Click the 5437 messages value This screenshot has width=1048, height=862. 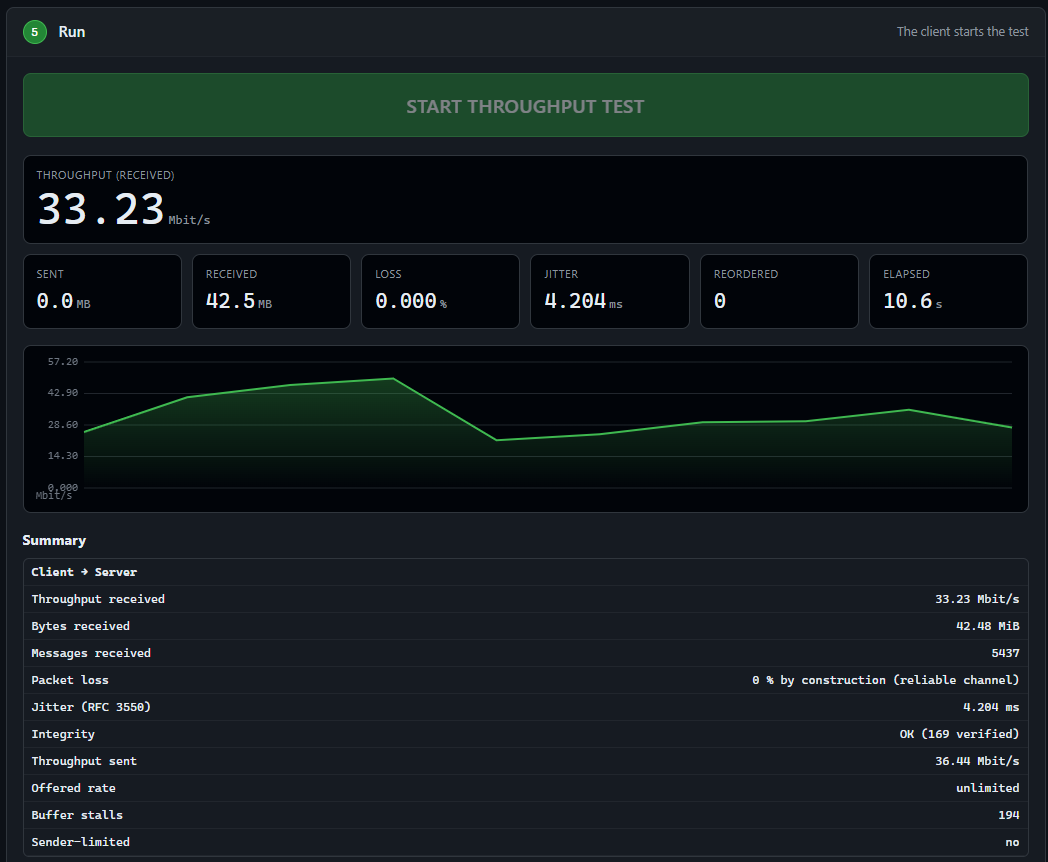tap(1006, 653)
